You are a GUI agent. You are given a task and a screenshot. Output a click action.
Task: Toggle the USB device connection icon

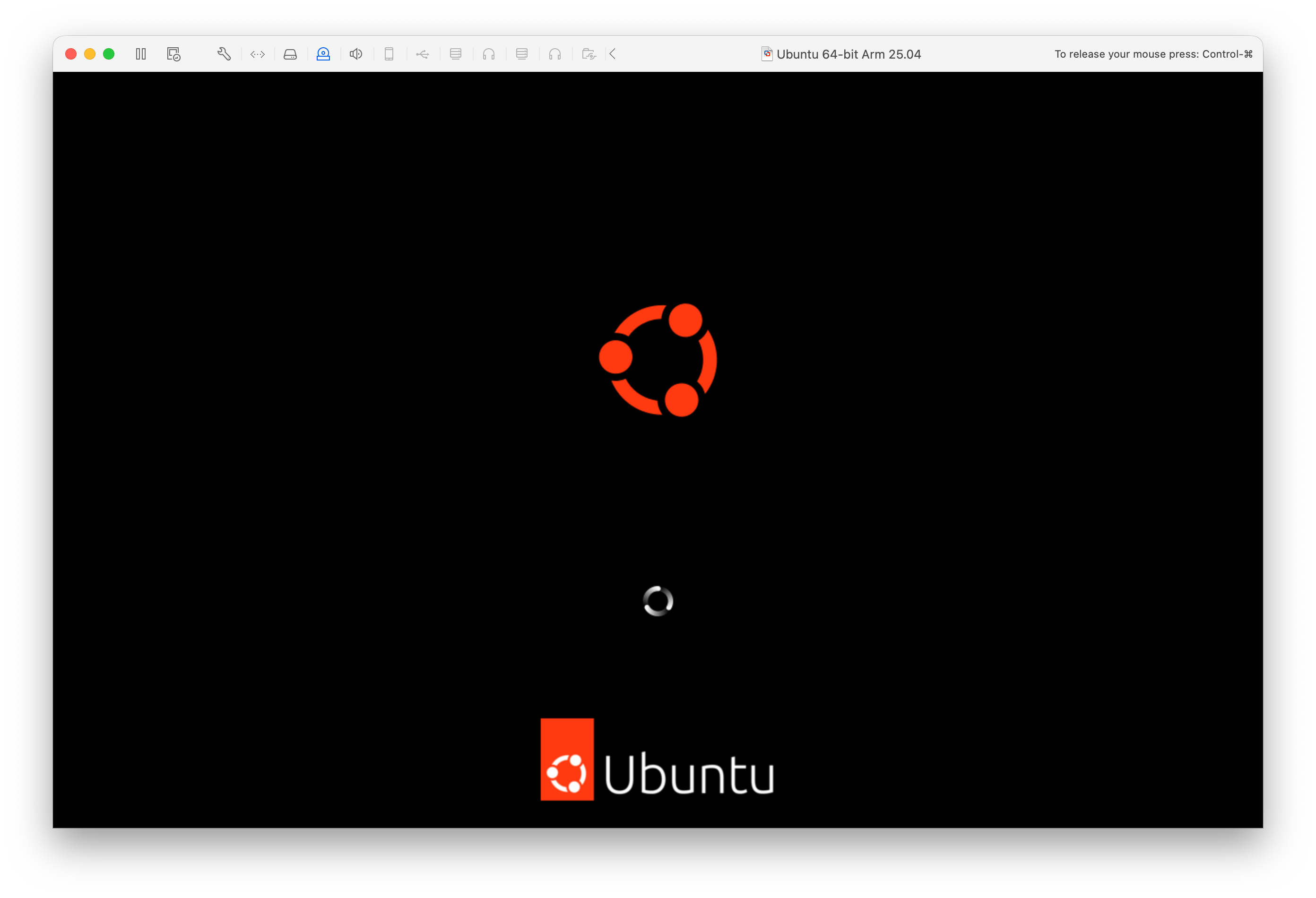coord(423,54)
